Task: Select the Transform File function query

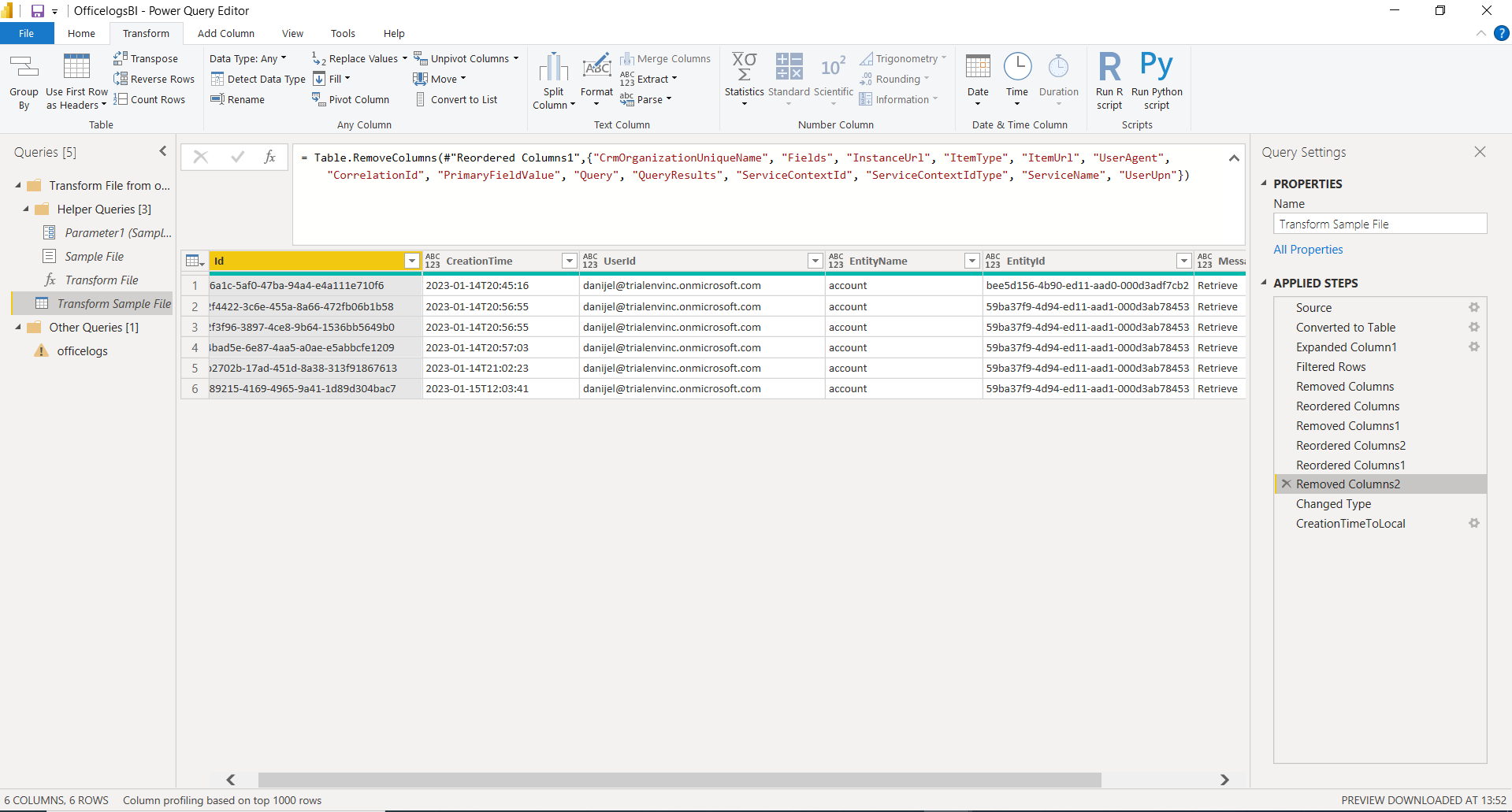Action: click(x=102, y=280)
